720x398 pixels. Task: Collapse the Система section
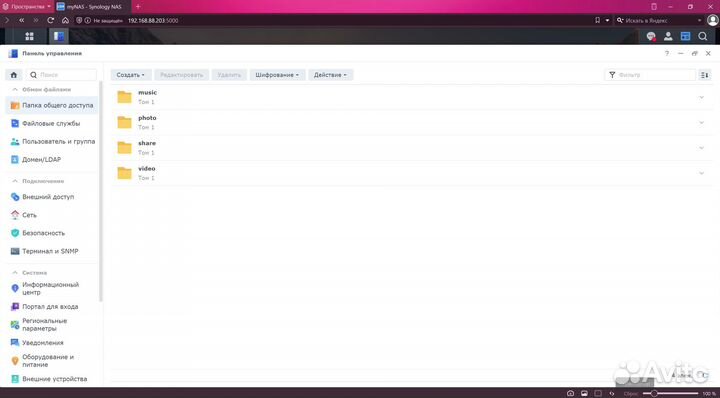tap(15, 273)
